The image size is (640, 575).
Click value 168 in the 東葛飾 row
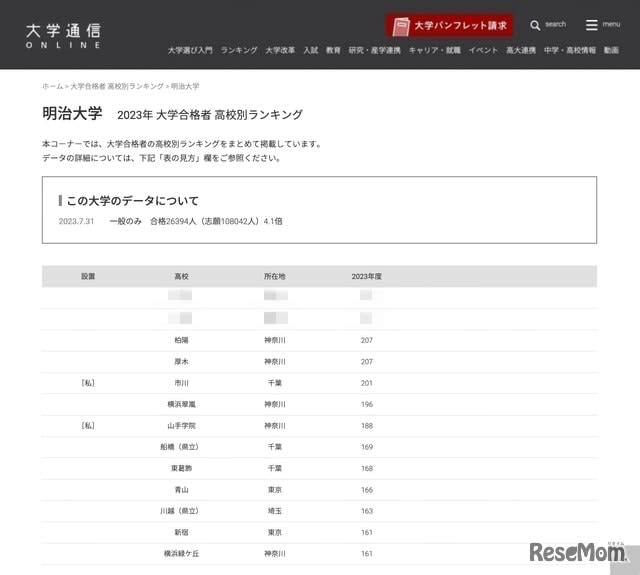[x=367, y=468]
